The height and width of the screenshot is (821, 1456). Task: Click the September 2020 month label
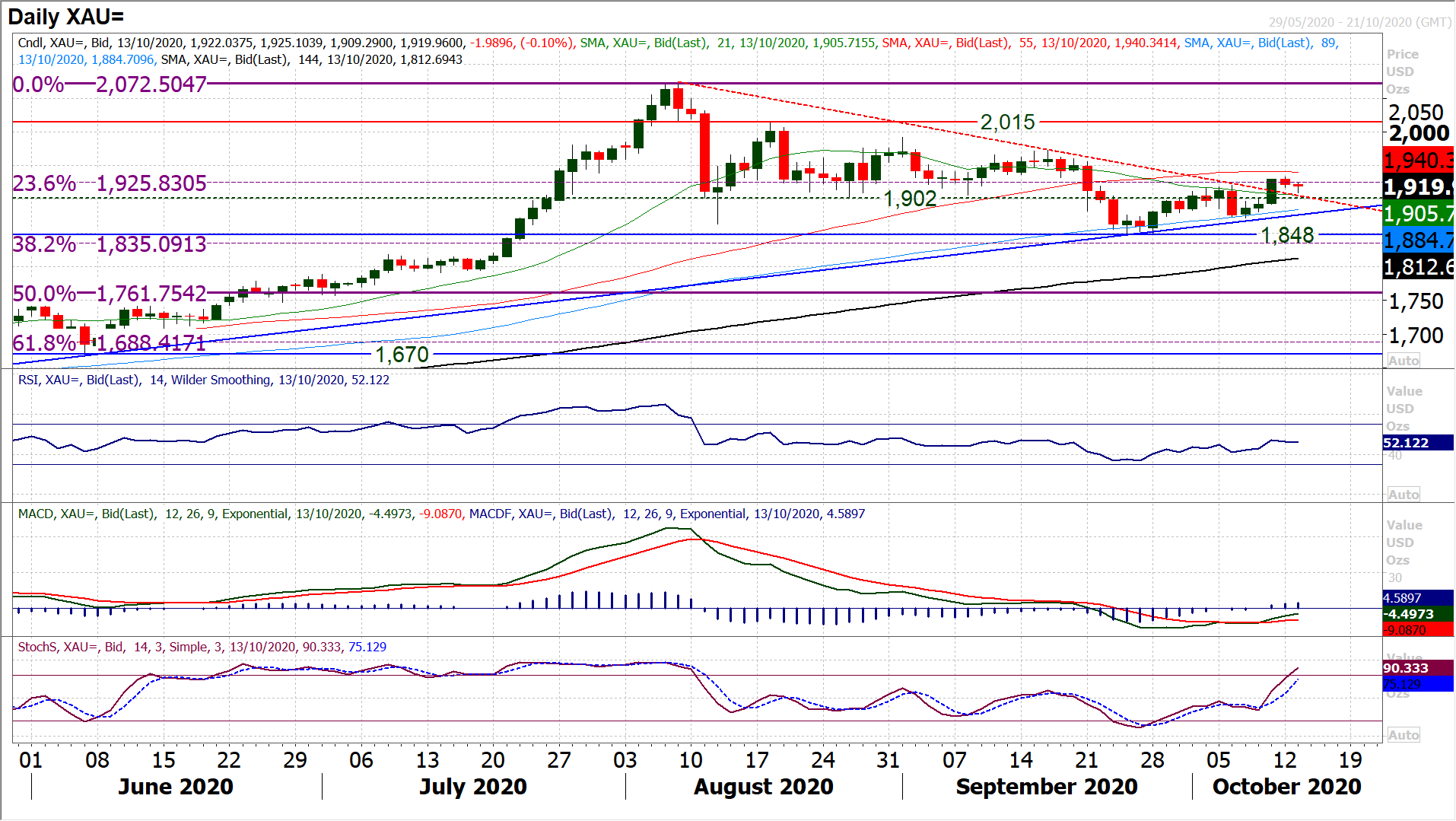1047,787
